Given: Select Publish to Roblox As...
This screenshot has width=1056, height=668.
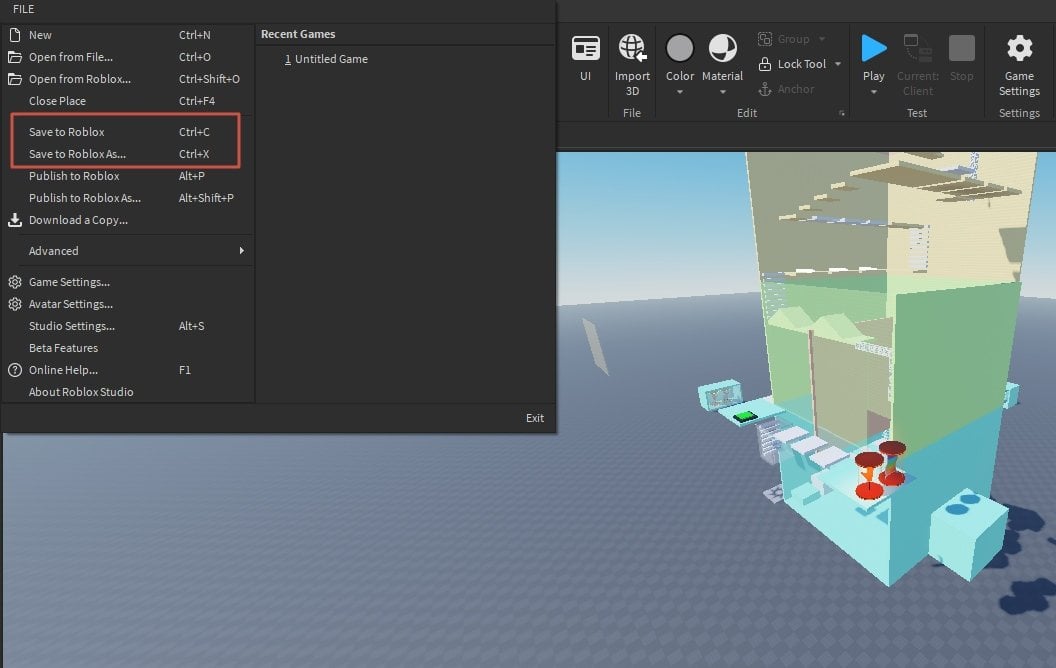Looking at the screenshot, I should (127, 198).
